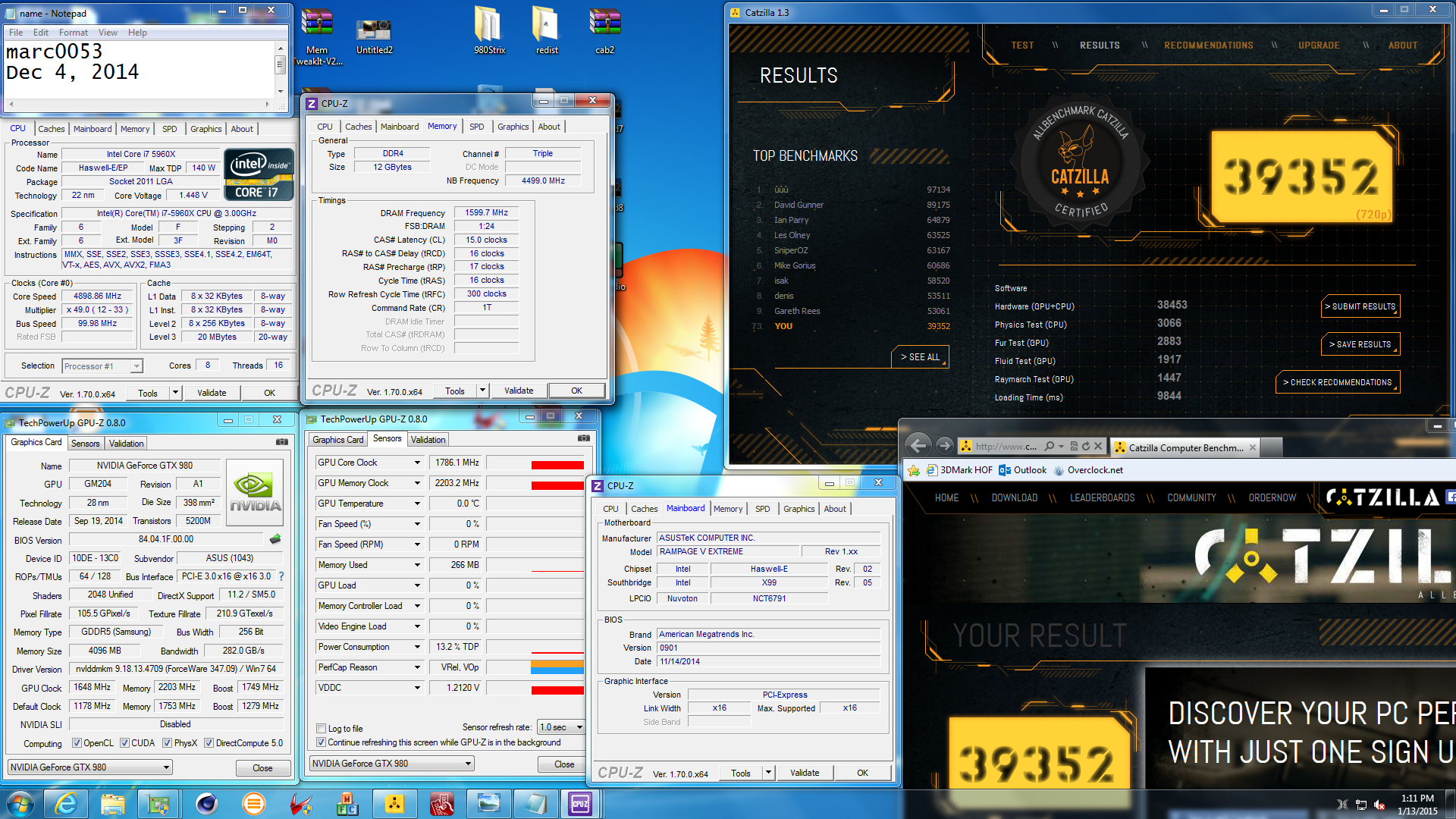1456x819 pixels.
Task: Click the Bus Interface question mark help icon
Action: click(281, 576)
